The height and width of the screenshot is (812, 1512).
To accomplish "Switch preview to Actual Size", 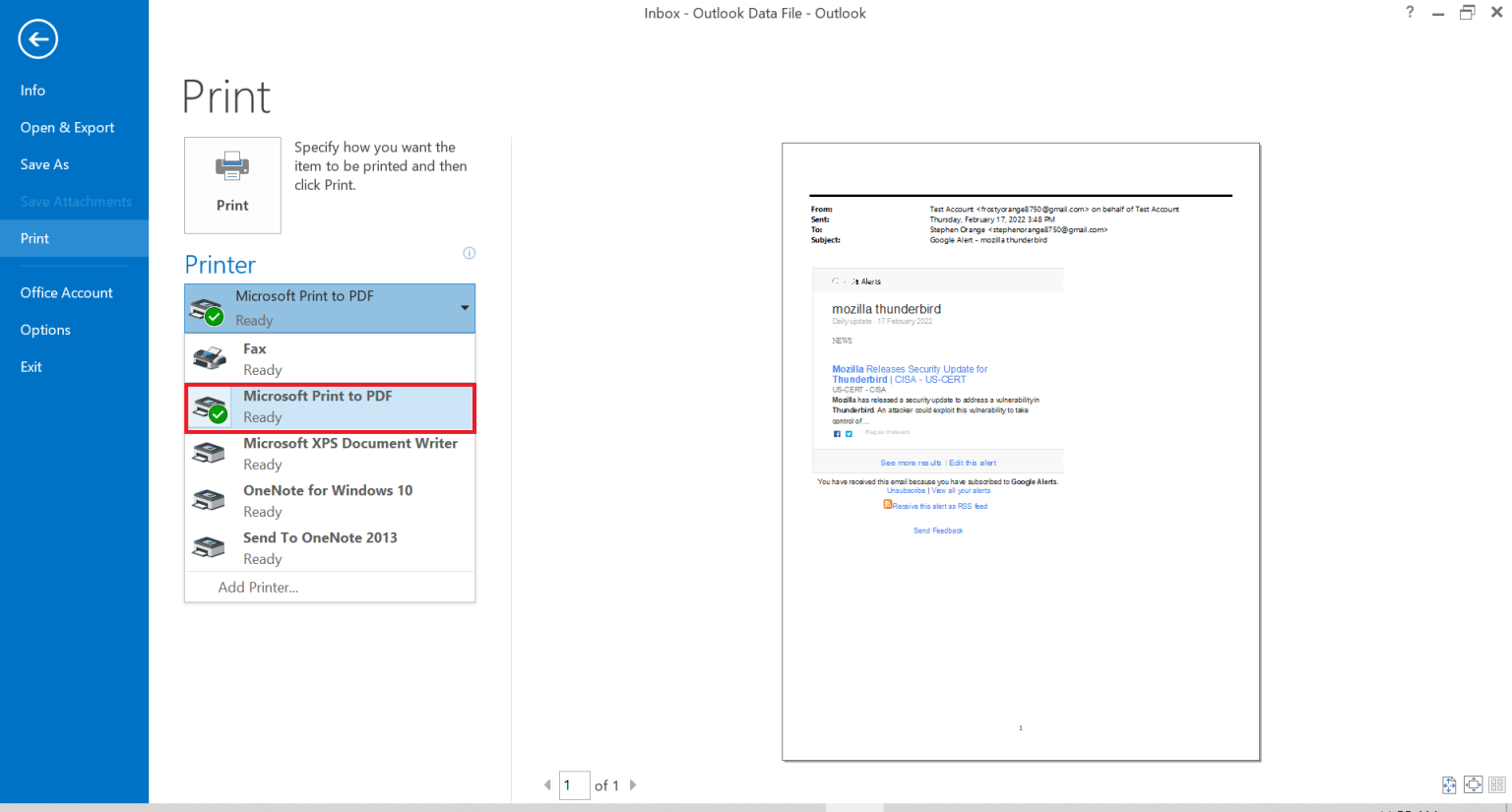I will 1449,784.
